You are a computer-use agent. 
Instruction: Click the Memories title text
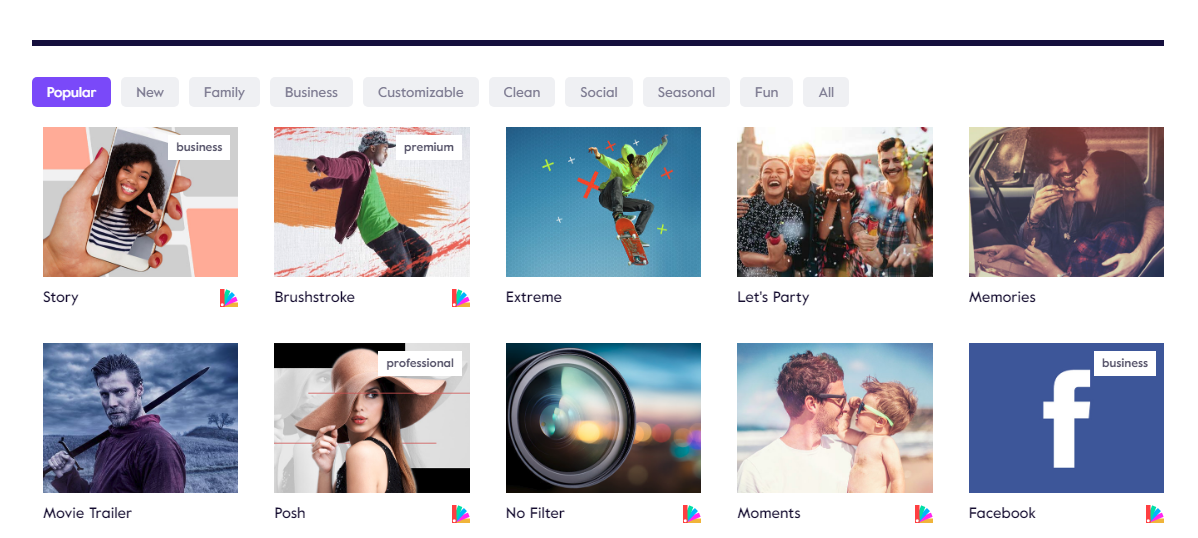(x=1002, y=297)
